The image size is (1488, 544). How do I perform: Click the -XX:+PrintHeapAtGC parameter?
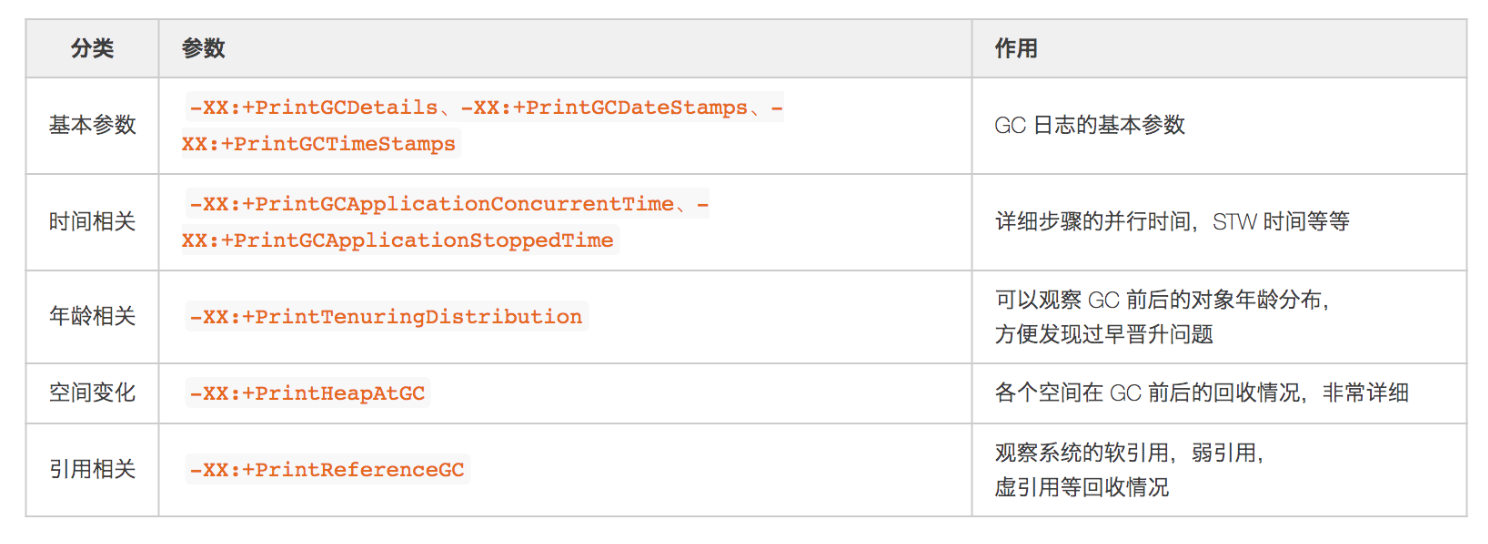[x=307, y=393]
